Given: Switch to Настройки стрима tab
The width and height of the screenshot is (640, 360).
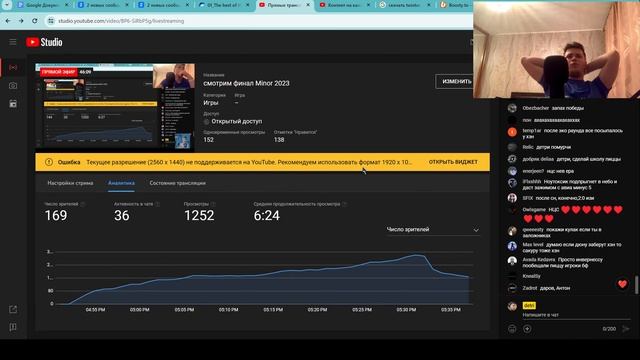Looking at the screenshot, I should pos(70,183).
